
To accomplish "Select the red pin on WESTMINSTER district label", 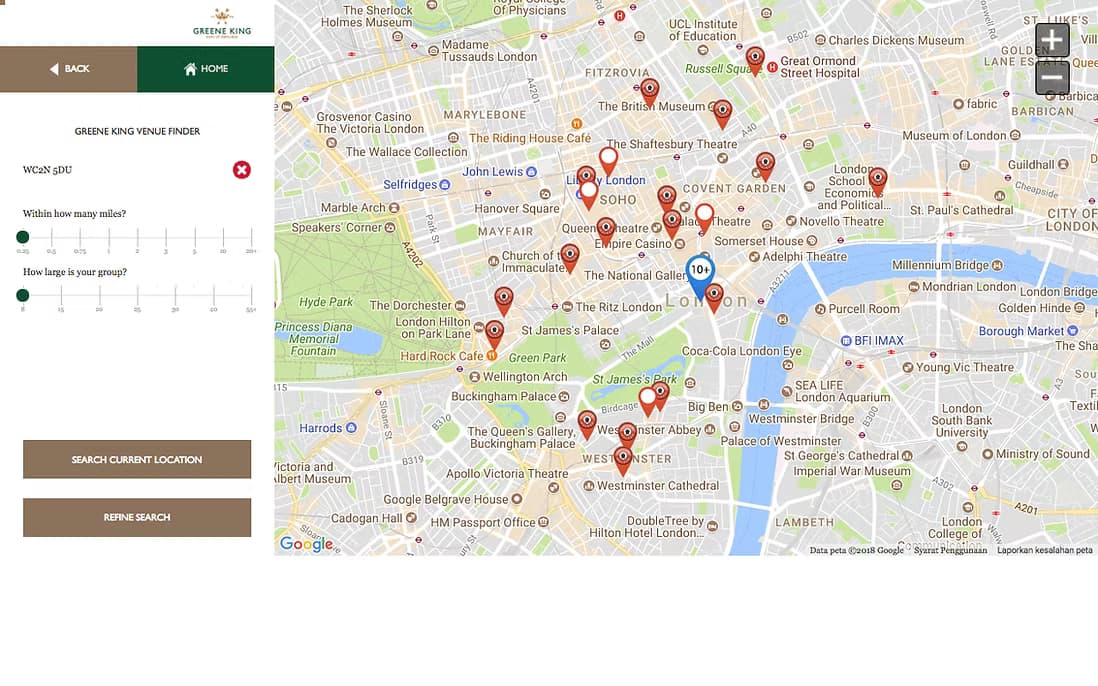I will click(623, 461).
